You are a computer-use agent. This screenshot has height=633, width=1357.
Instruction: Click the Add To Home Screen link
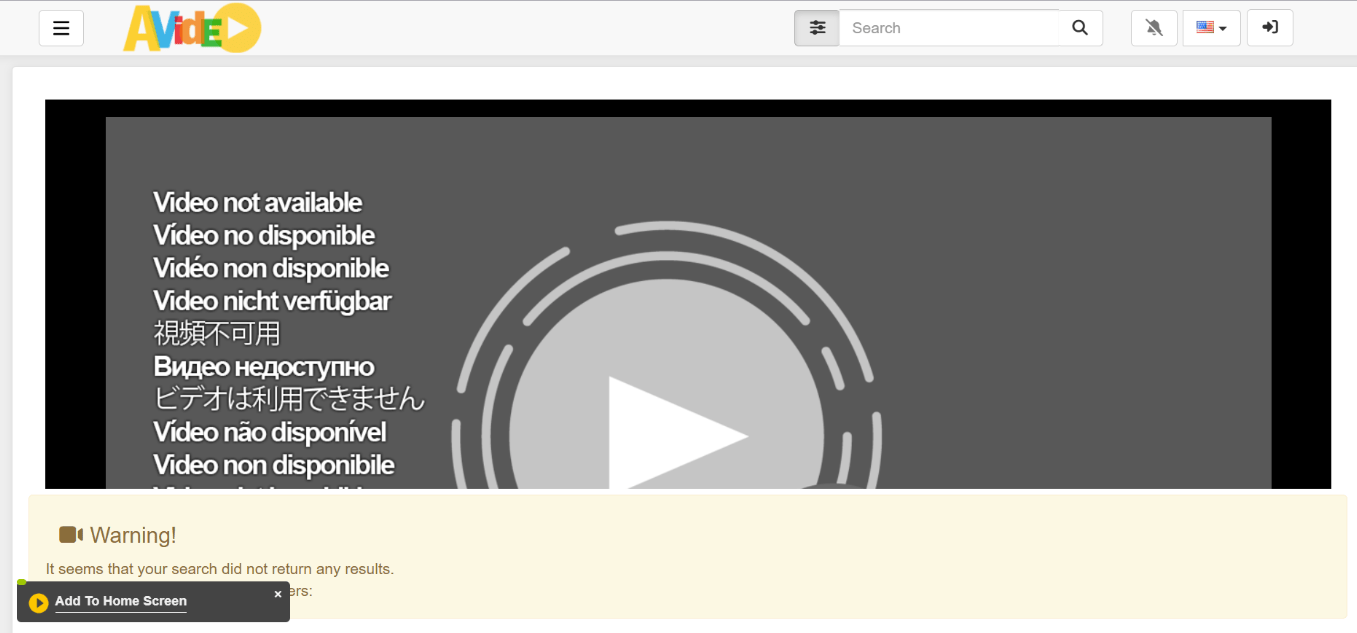point(121,601)
